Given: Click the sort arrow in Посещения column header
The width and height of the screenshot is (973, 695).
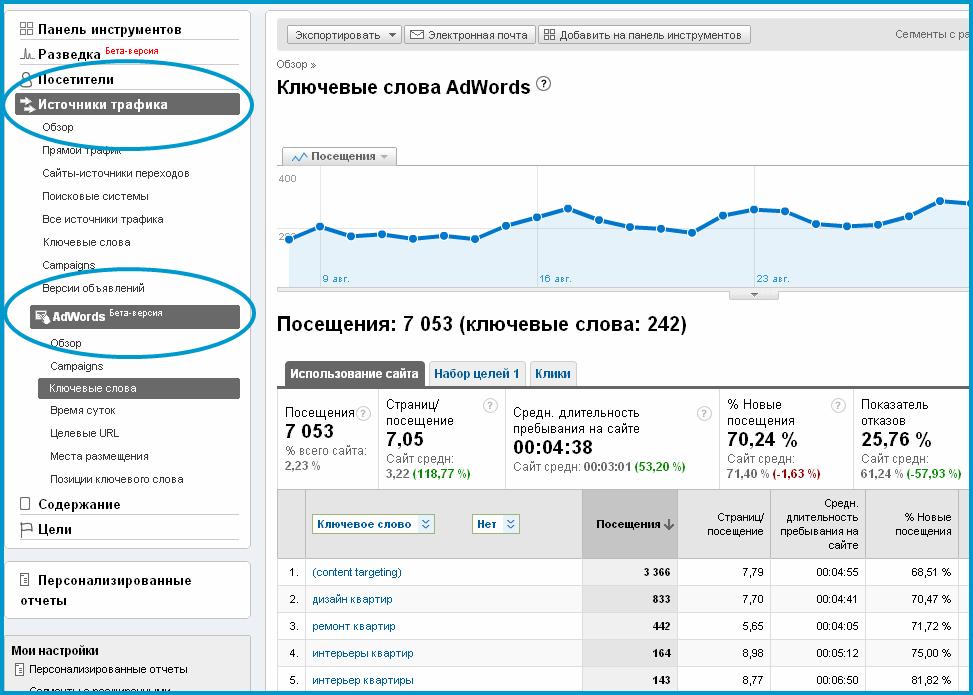Looking at the screenshot, I should [x=668, y=524].
